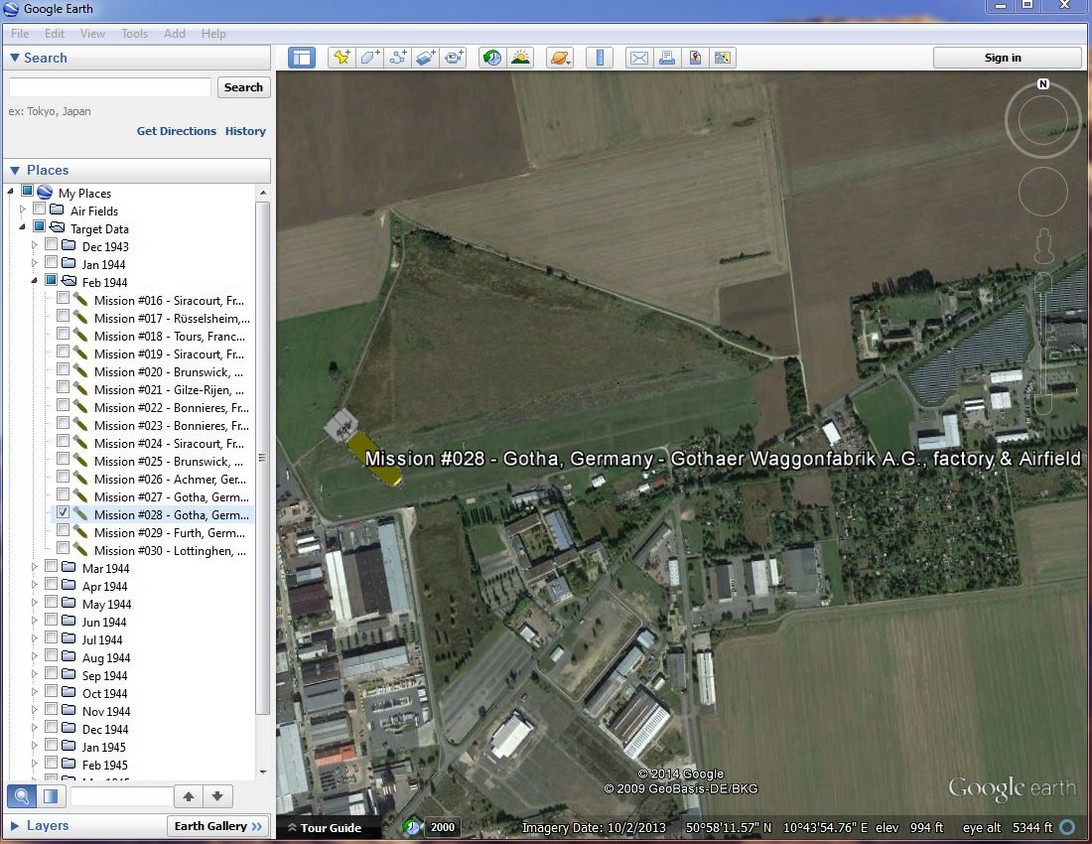Open the Add menu
1092x844 pixels.
(x=174, y=33)
